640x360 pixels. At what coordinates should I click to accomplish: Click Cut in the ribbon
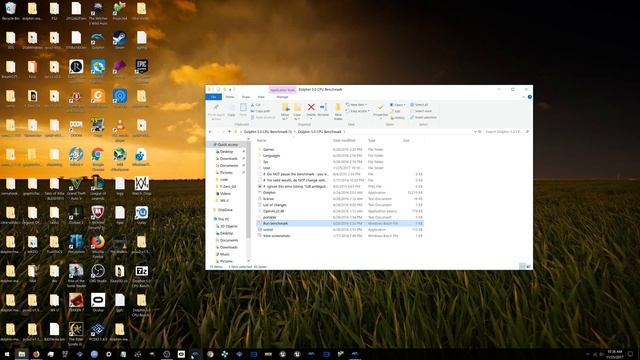(256, 105)
